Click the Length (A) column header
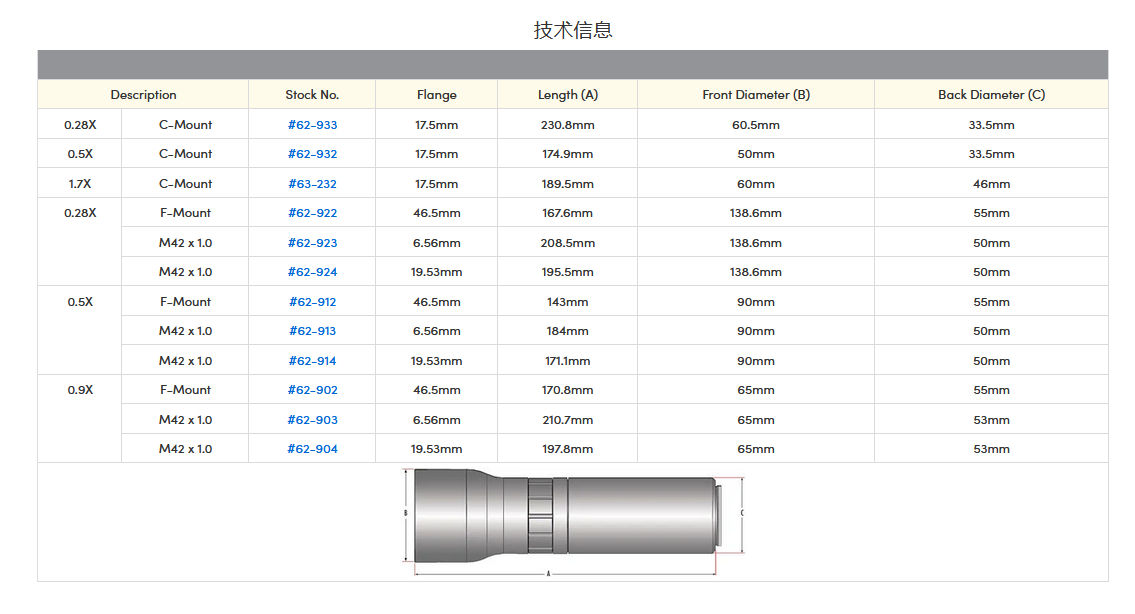Image resolution: width=1135 pixels, height=614 pixels. click(x=567, y=95)
